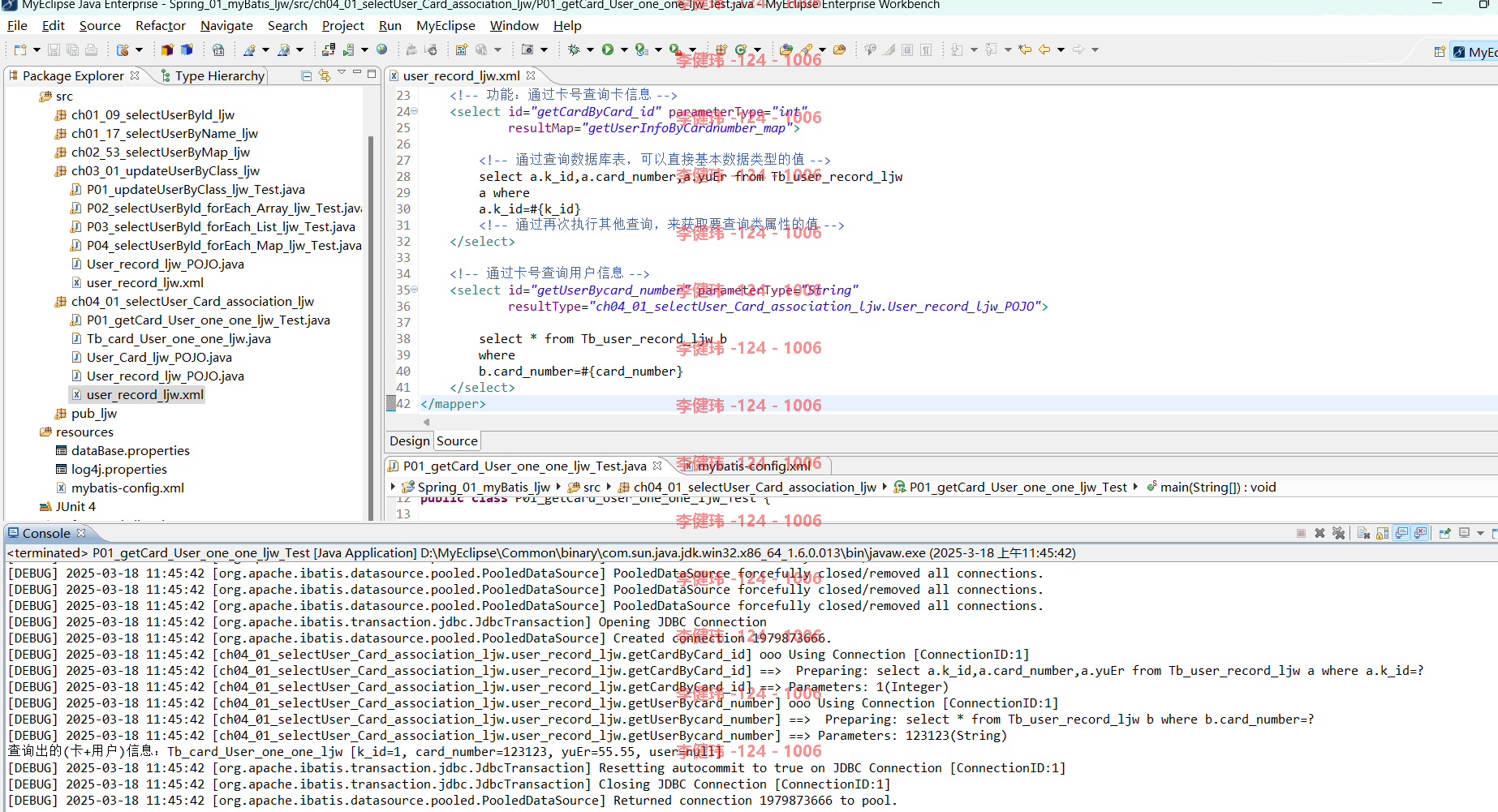Click the Back navigation yellow arrow
Image resolution: width=1498 pixels, height=812 pixels.
tap(1044, 50)
